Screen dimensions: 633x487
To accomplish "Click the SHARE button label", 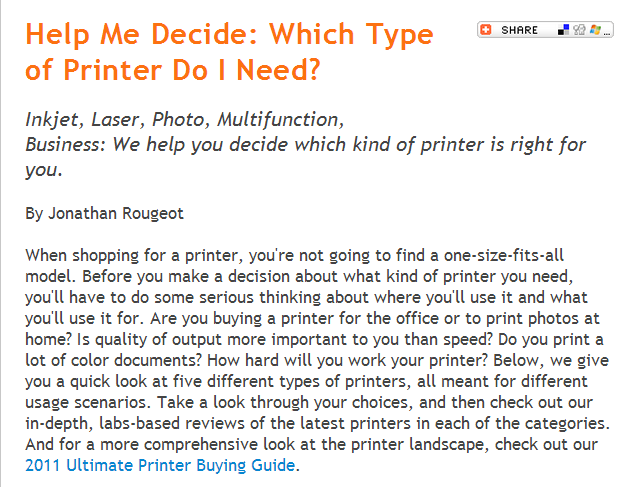I will (520, 30).
